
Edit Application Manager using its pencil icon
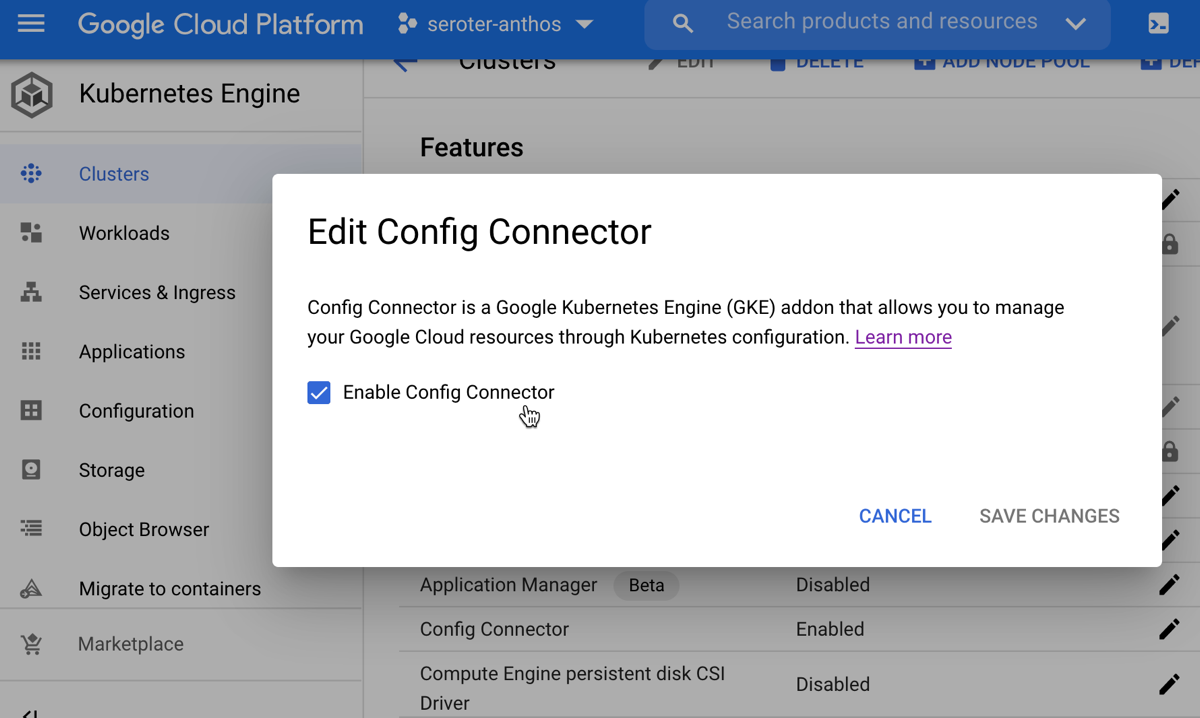point(1168,585)
